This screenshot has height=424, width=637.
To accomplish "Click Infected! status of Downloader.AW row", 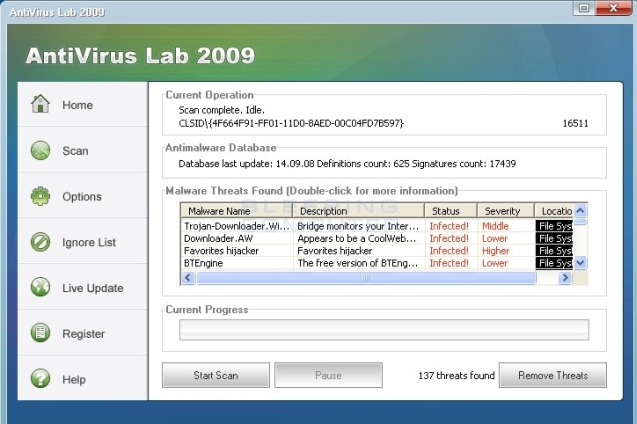I will [x=449, y=238].
